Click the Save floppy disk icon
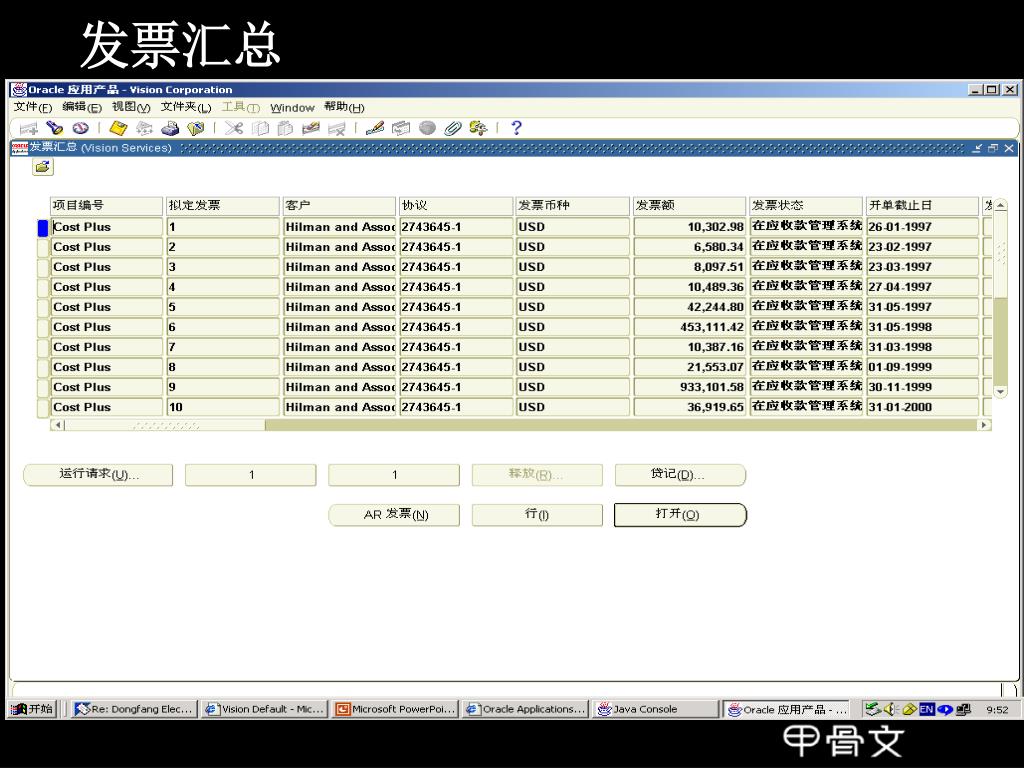 pos(118,128)
